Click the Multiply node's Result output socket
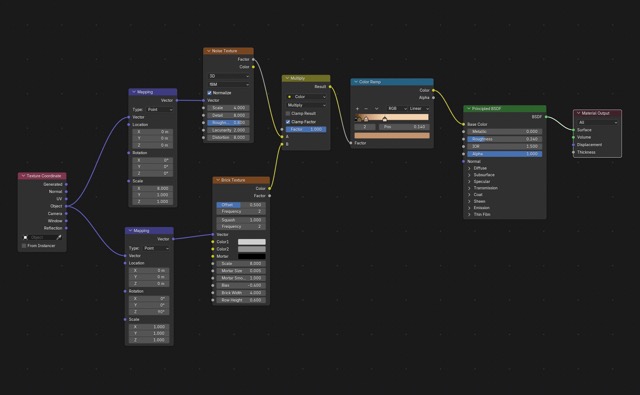The image size is (640, 395). coord(330,87)
